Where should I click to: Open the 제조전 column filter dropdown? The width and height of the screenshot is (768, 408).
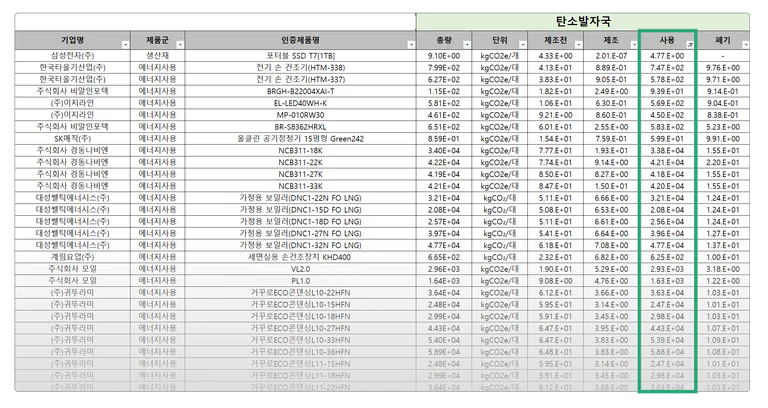click(578, 45)
